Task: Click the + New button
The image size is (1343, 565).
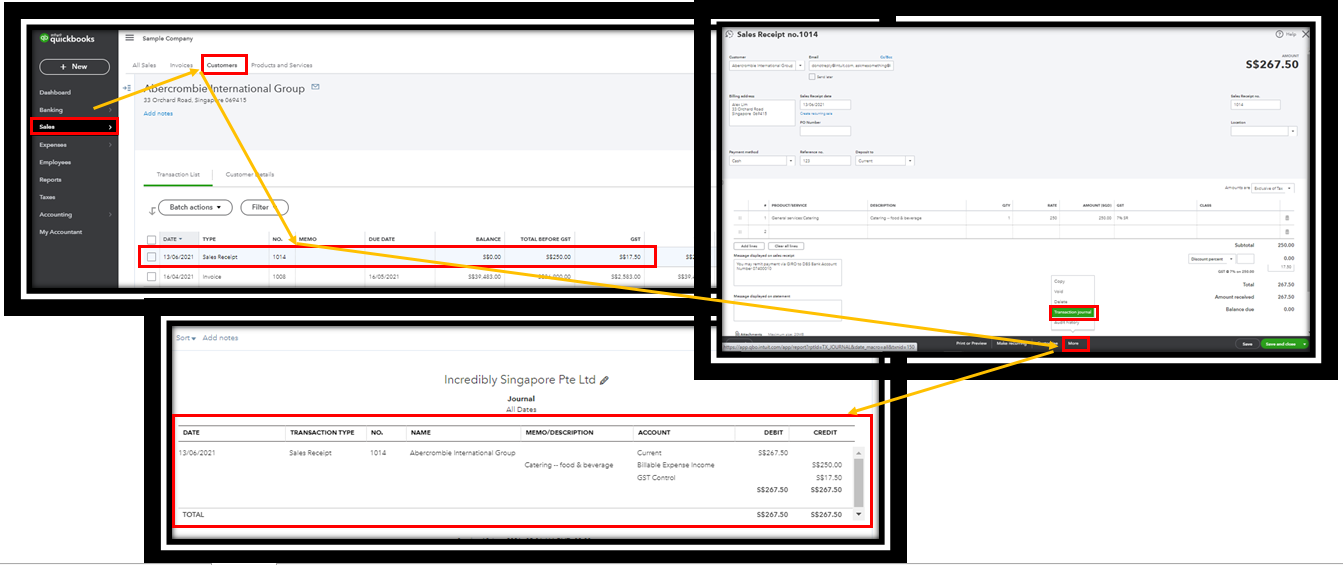Action: 74,66
